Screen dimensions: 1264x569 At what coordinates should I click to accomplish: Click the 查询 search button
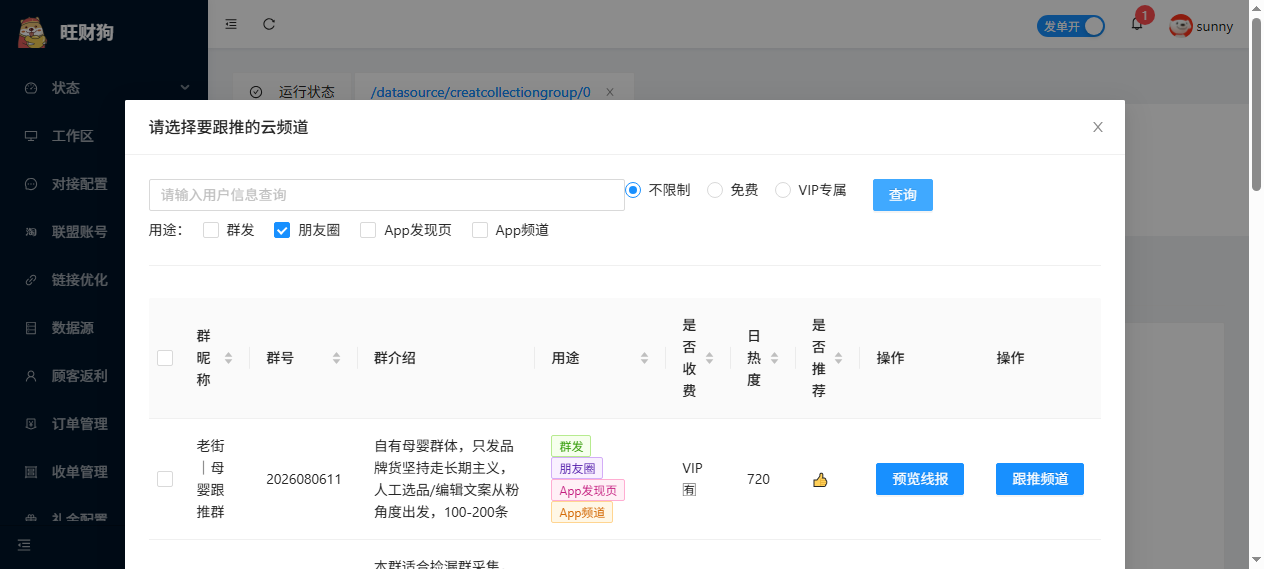pyautogui.click(x=903, y=195)
